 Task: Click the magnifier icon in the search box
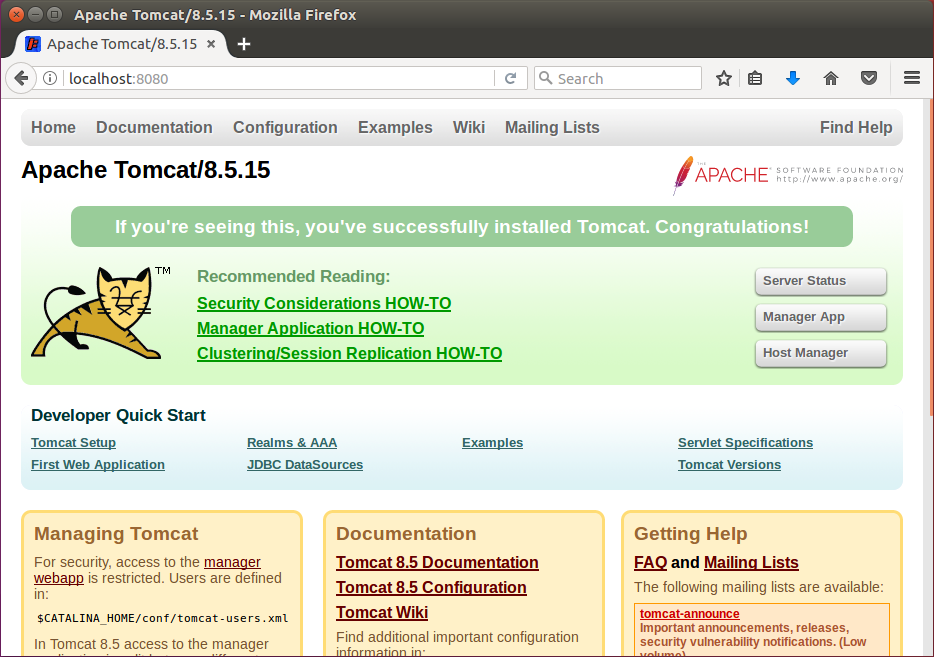click(546, 78)
